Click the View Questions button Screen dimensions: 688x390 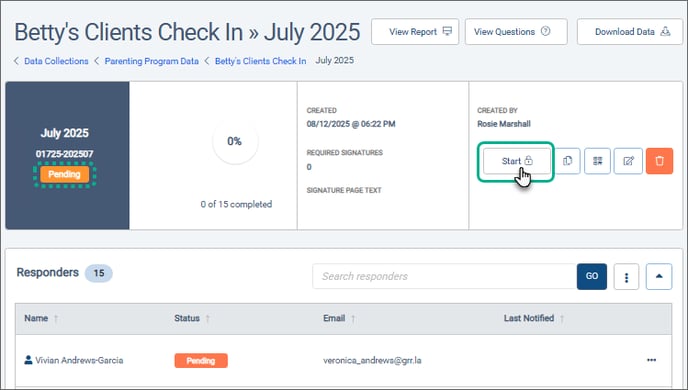tap(516, 32)
